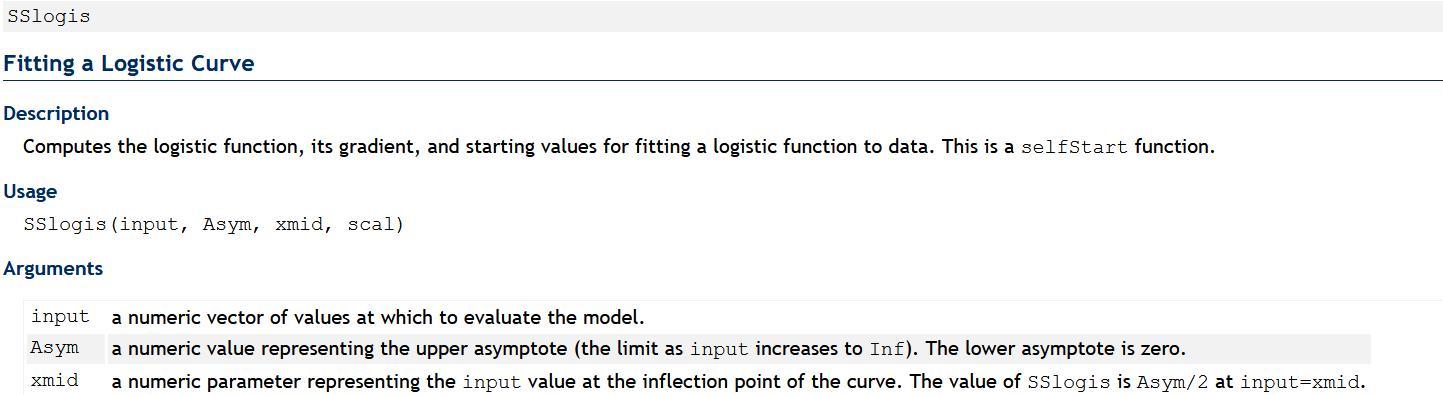The image size is (1443, 395).
Task: Click the Usage section heading
Action: (x=30, y=191)
